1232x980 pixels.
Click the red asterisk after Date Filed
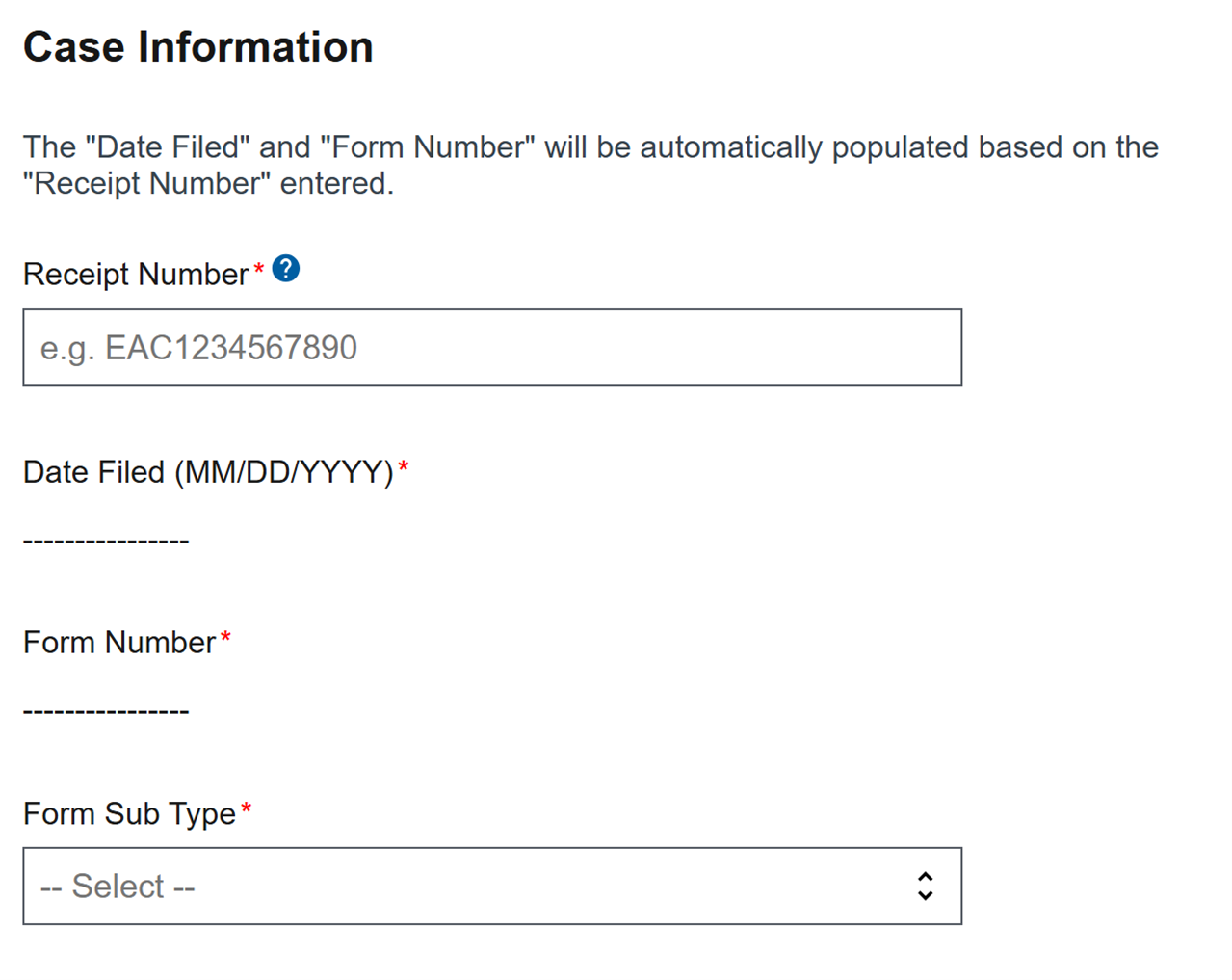pyautogui.click(x=404, y=468)
